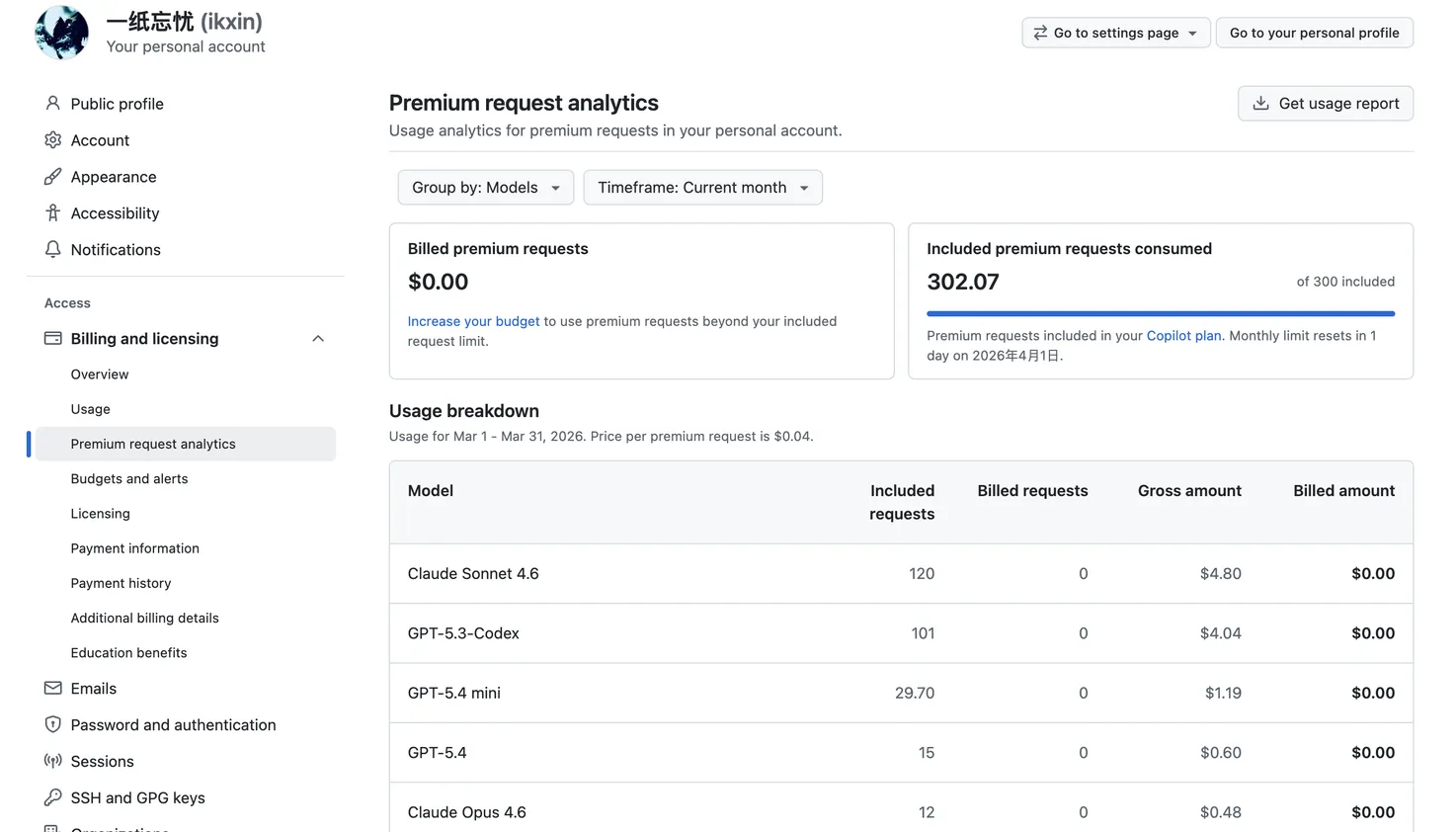Open Sessions settings
Image resolution: width=1456 pixels, height=832 pixels.
click(102, 762)
